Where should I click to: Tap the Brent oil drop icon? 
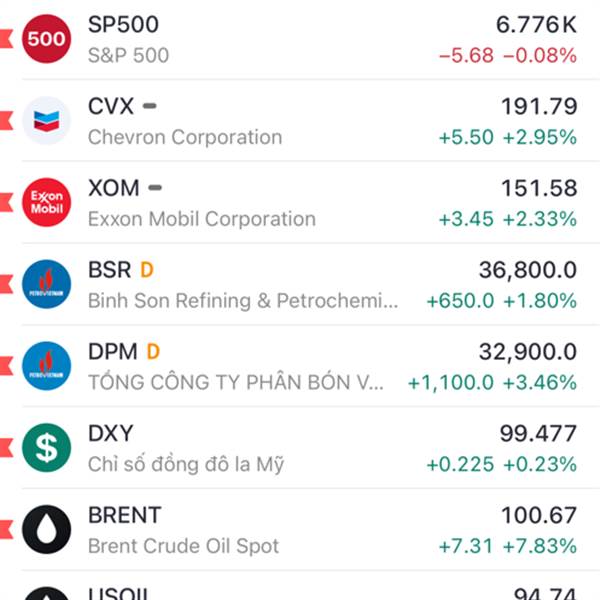point(46,530)
